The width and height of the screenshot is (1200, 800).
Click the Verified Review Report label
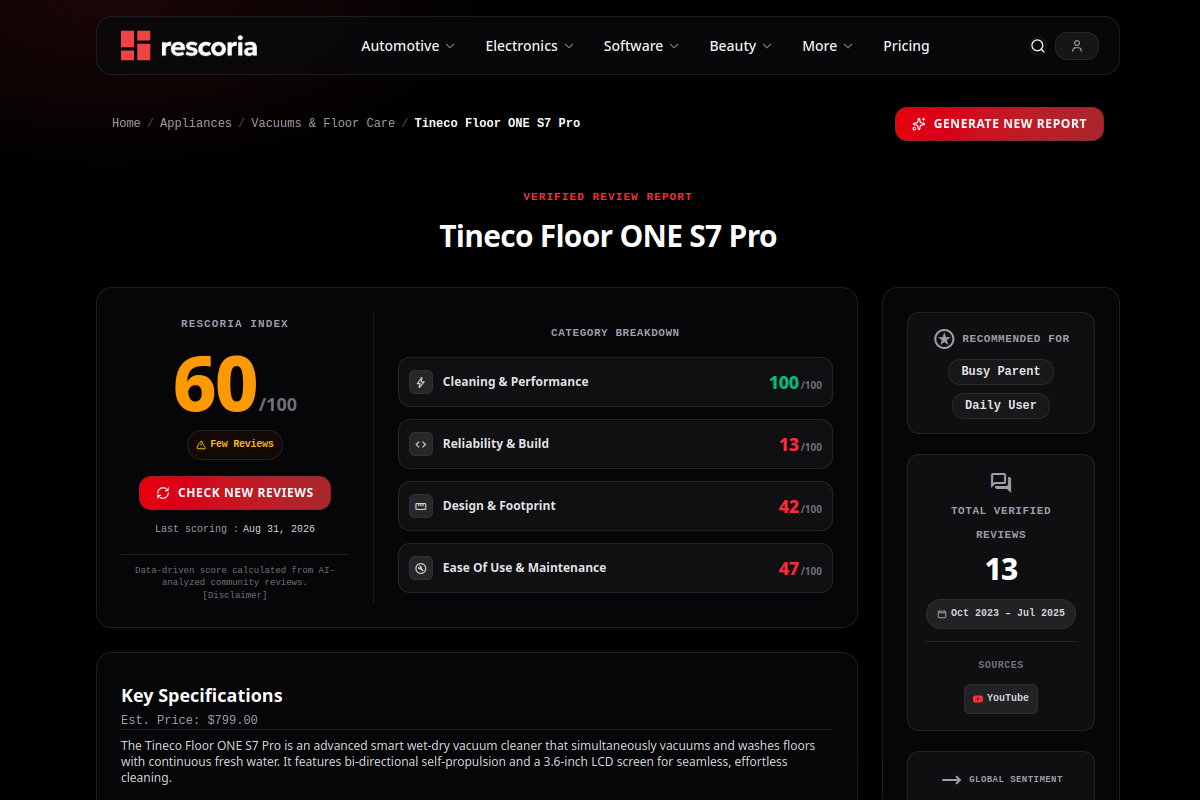[x=608, y=197]
